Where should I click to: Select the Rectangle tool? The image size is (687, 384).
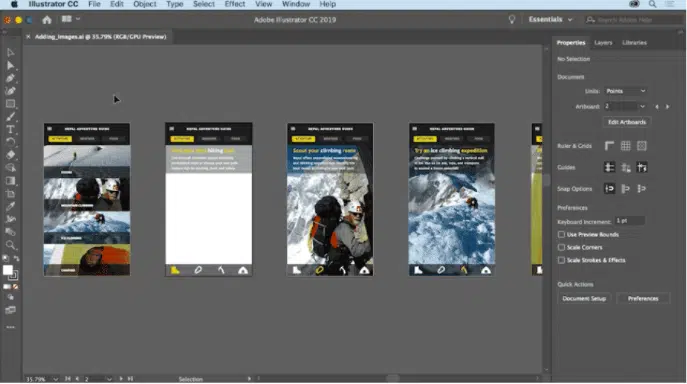11,104
